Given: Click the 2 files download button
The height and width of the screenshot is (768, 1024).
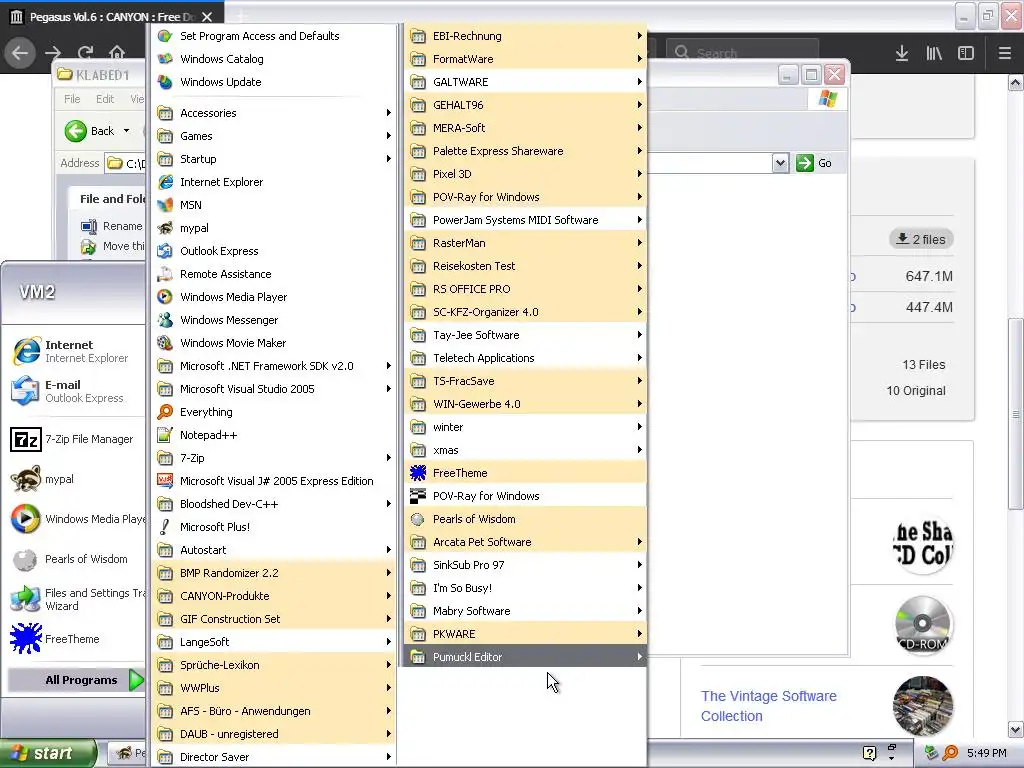Looking at the screenshot, I should pos(921,239).
